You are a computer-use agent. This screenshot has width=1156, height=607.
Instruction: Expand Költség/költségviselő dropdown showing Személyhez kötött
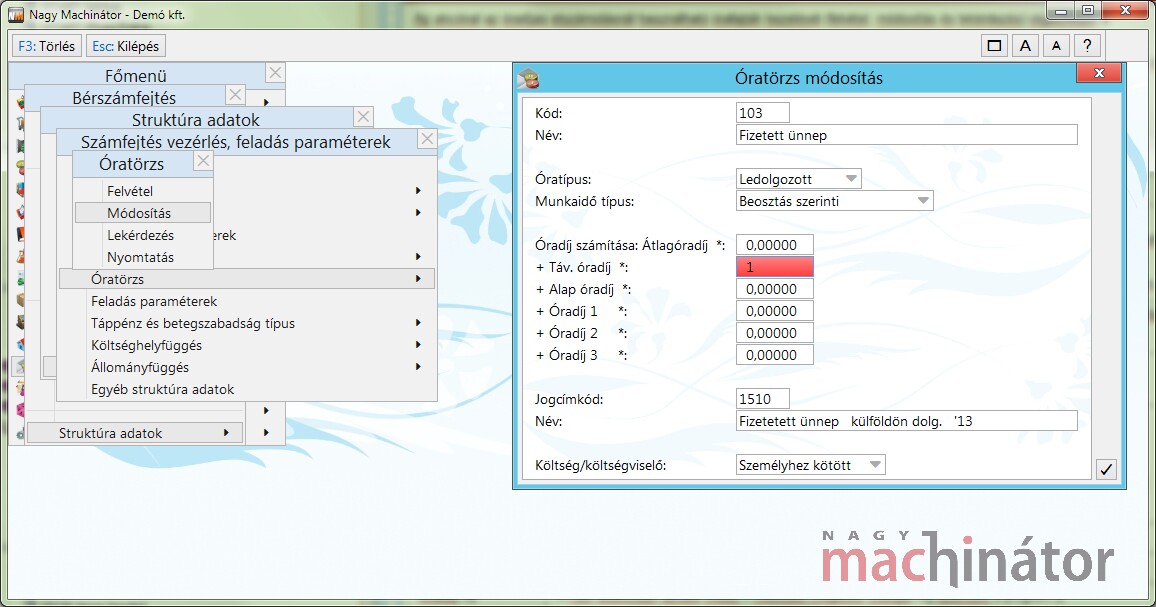875,465
